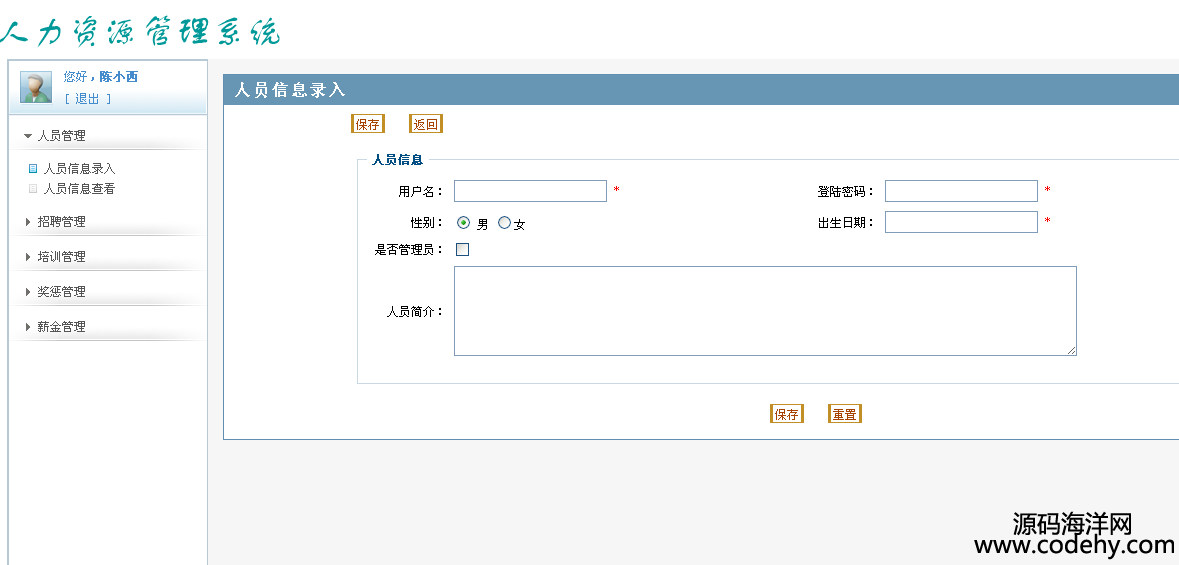
Task: Open the 人员信息录入 menu item
Action: pos(79,169)
